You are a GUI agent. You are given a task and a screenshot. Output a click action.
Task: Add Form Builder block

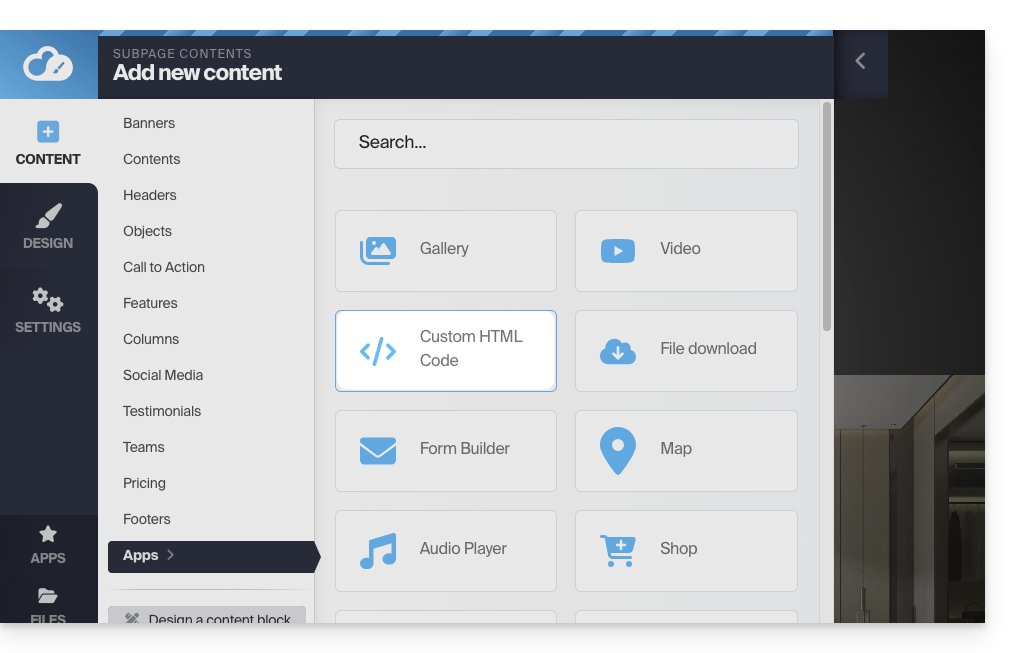(x=445, y=450)
